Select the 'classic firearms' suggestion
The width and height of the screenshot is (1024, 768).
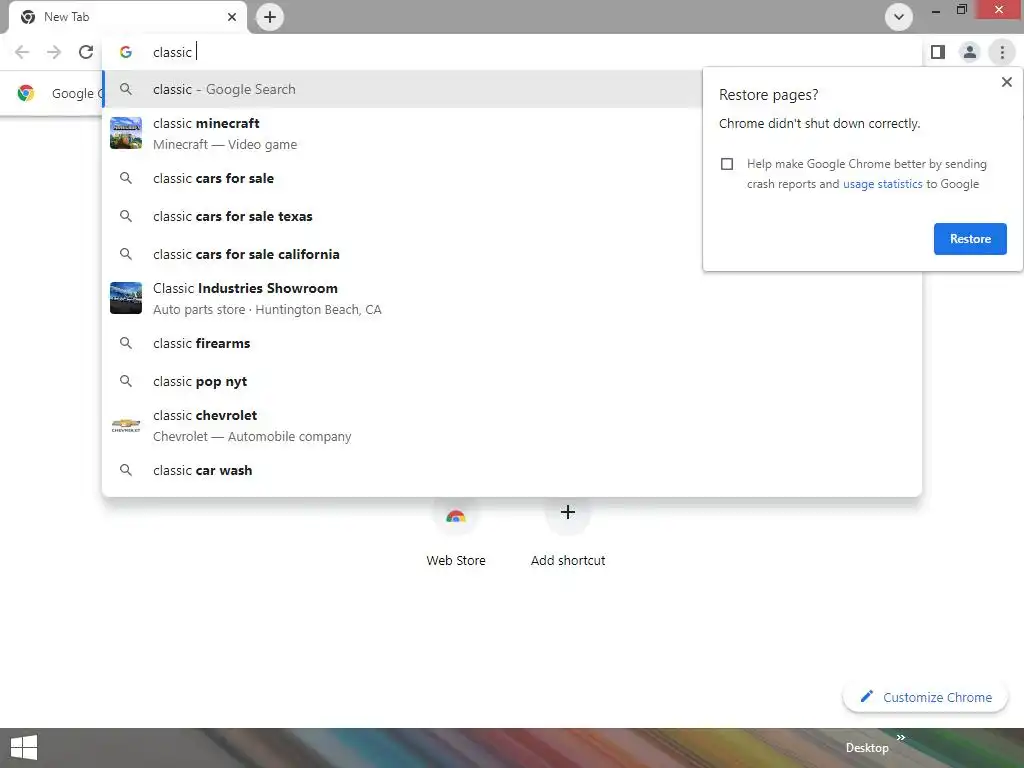coord(512,344)
